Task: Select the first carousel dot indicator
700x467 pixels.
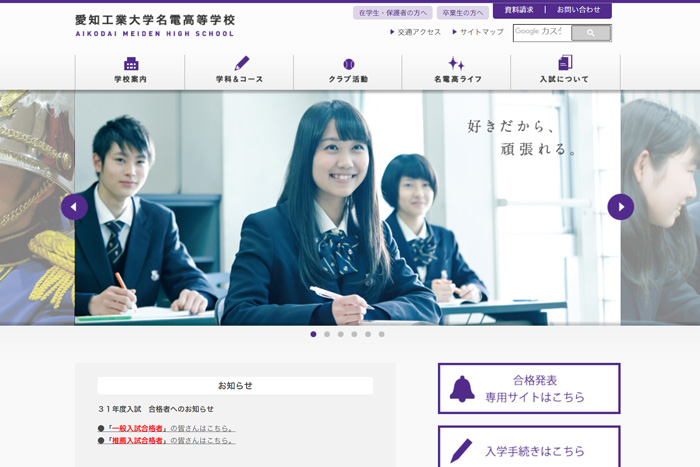Action: pyautogui.click(x=313, y=334)
